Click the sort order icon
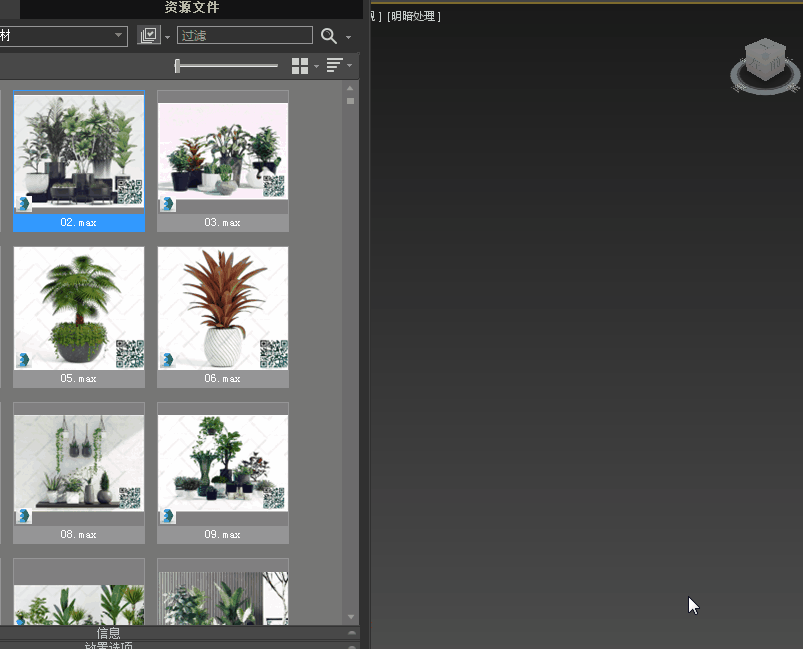Screen dimensions: 803x649 (334, 66)
